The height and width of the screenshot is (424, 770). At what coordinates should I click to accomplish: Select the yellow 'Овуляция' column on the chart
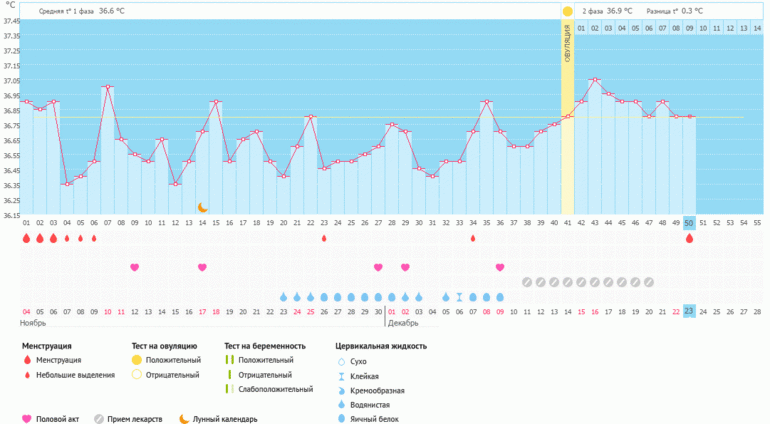(x=567, y=120)
